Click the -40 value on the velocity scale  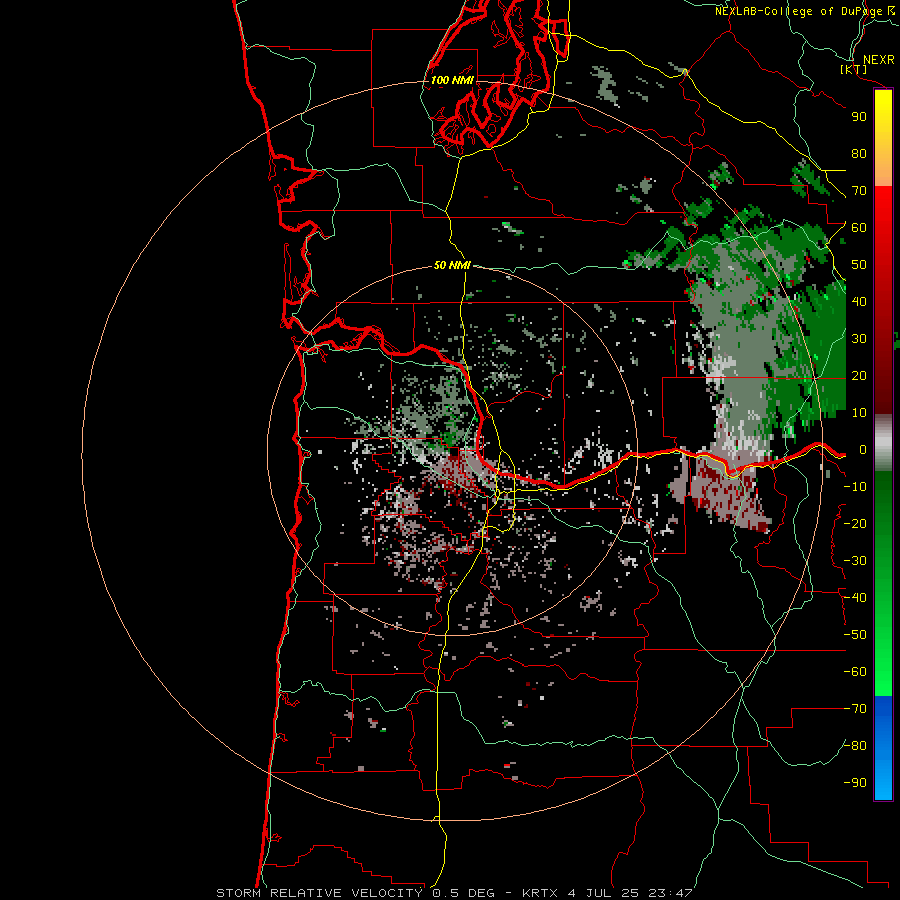click(855, 598)
